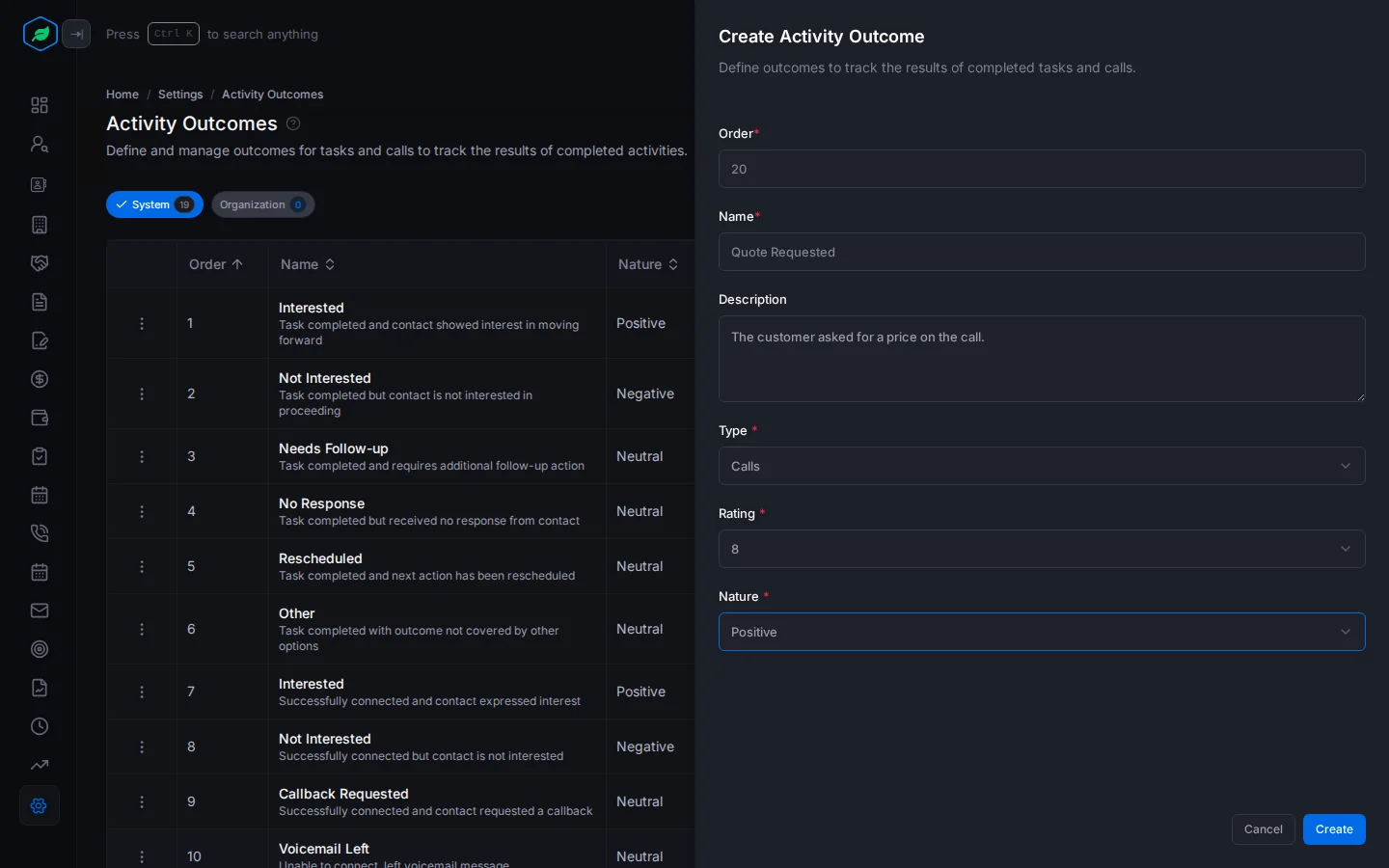The width and height of the screenshot is (1389, 868).
Task: Open the trending arrow analytics icon
Action: pos(40,765)
